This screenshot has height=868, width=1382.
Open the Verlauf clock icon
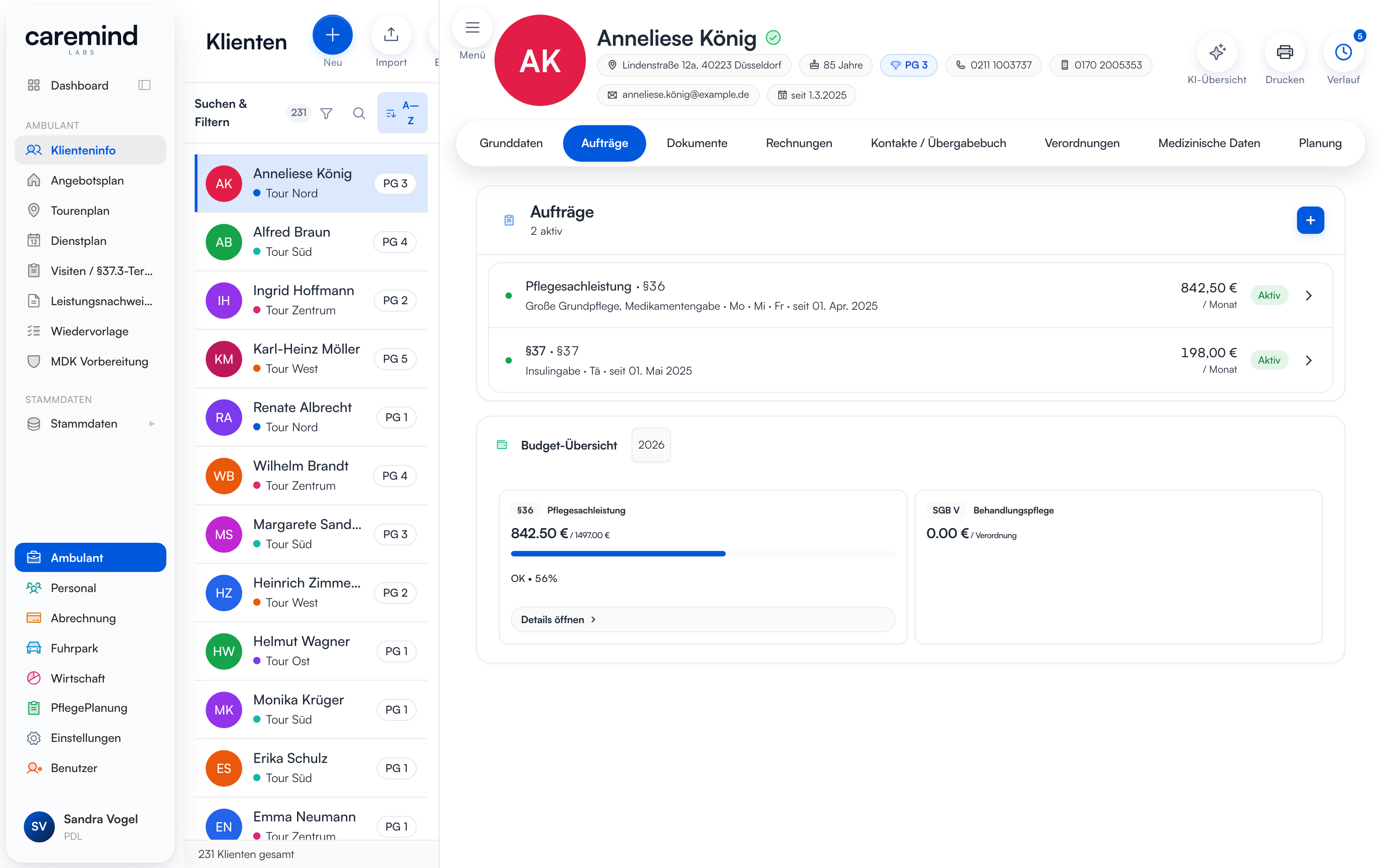coord(1343,52)
